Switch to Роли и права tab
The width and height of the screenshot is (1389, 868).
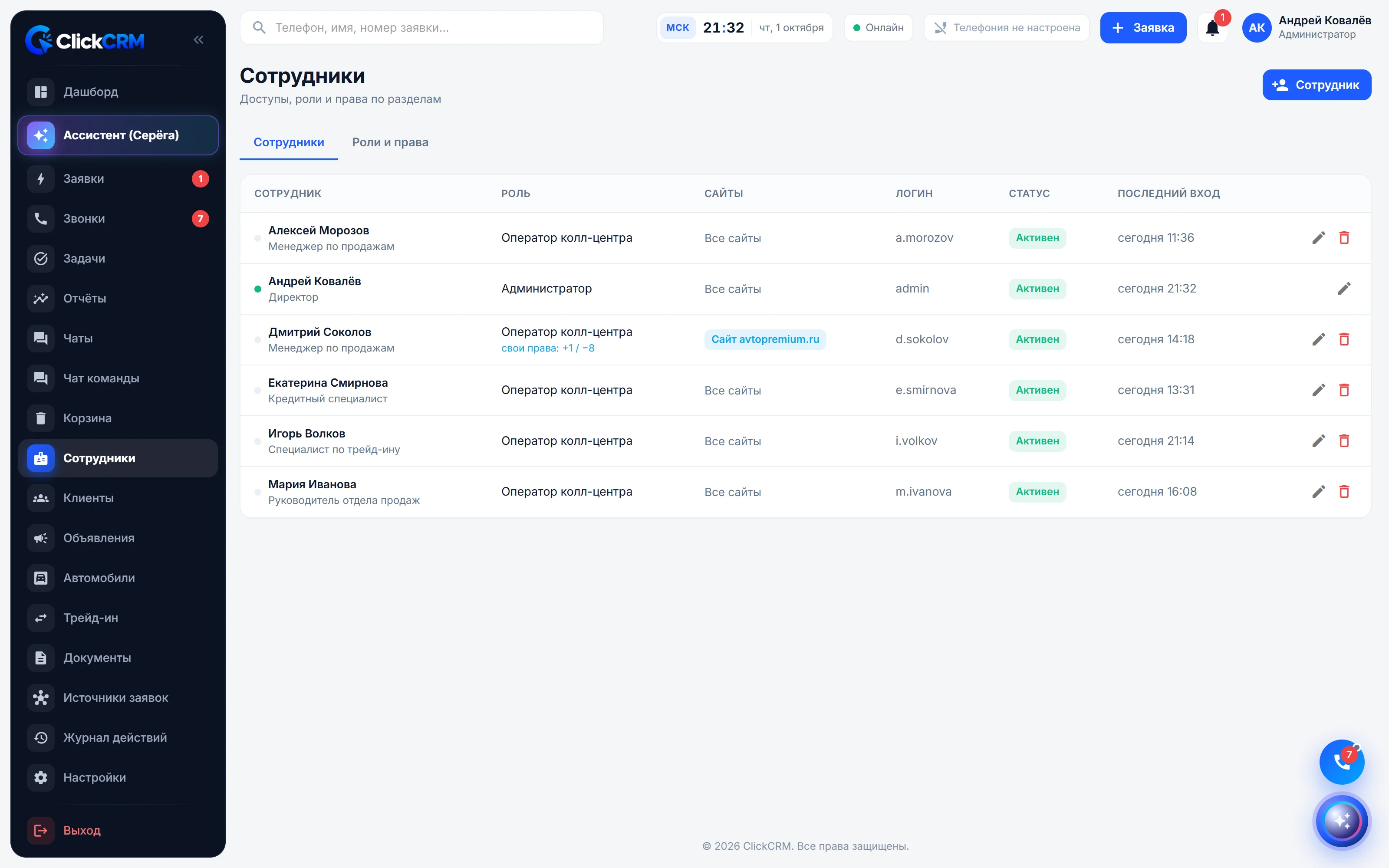tap(390, 142)
